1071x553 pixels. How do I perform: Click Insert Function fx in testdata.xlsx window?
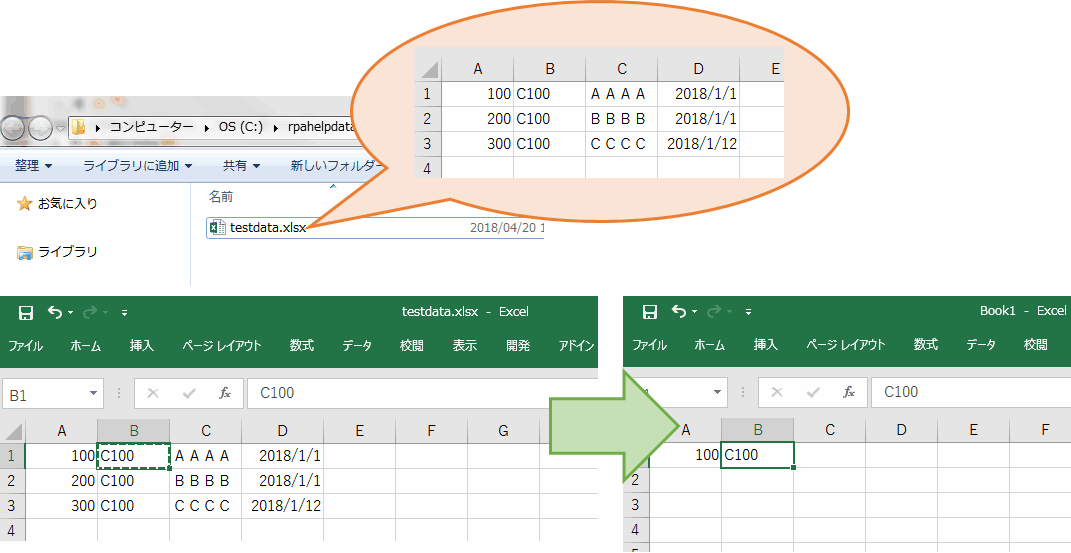(x=225, y=393)
